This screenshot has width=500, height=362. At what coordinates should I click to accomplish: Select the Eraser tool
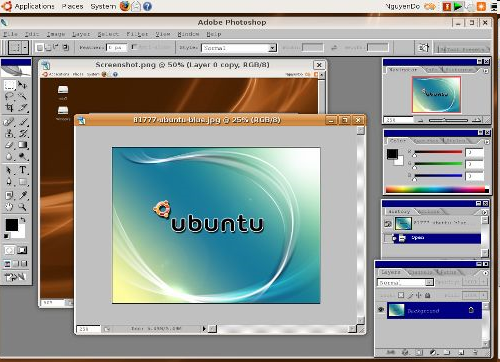pos(9,145)
